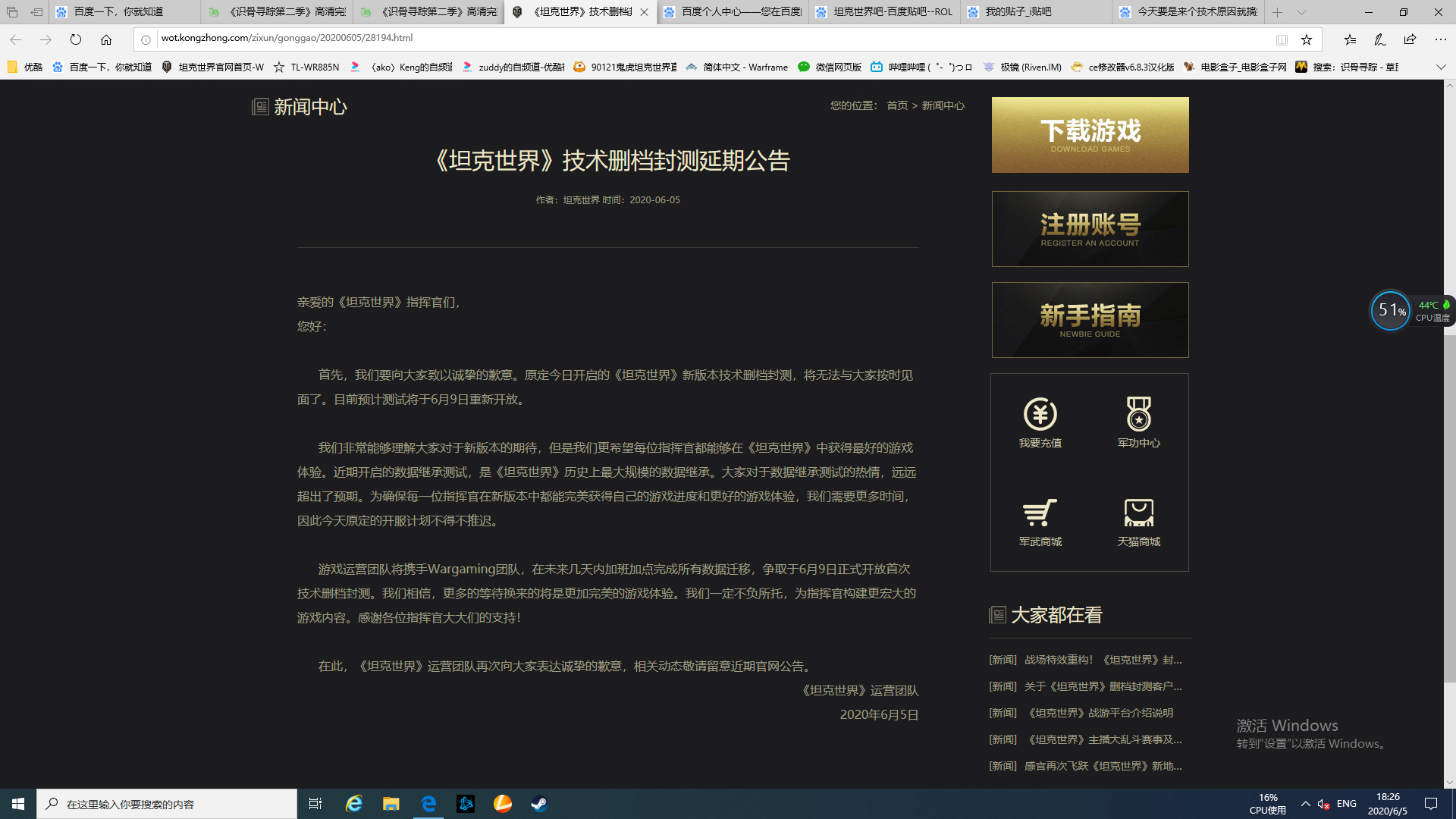Open the Action Center notification icon

pyautogui.click(x=1431, y=804)
